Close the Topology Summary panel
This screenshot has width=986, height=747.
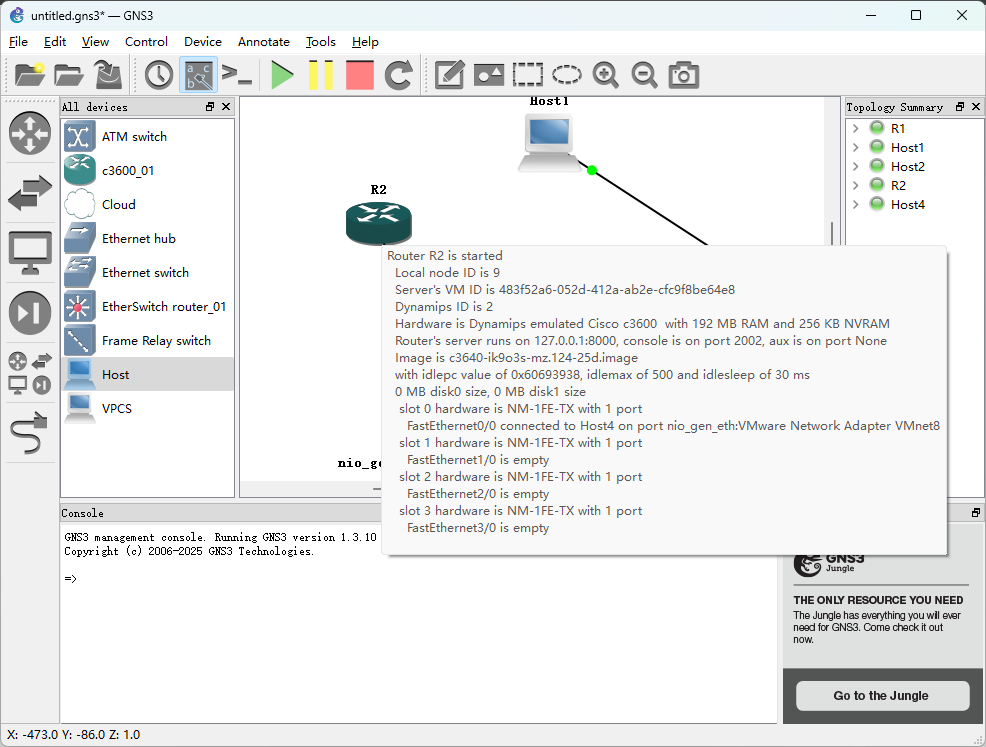pos(976,106)
